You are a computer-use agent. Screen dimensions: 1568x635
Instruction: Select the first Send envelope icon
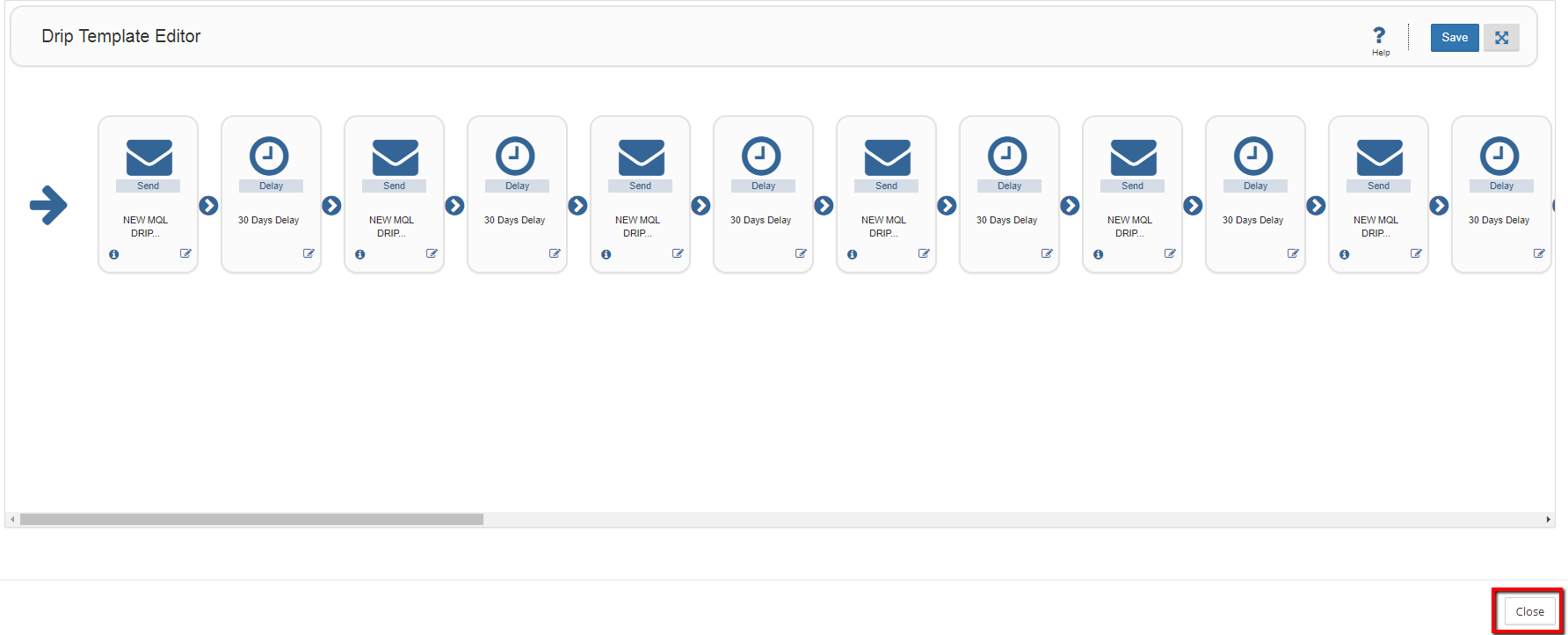point(149,157)
